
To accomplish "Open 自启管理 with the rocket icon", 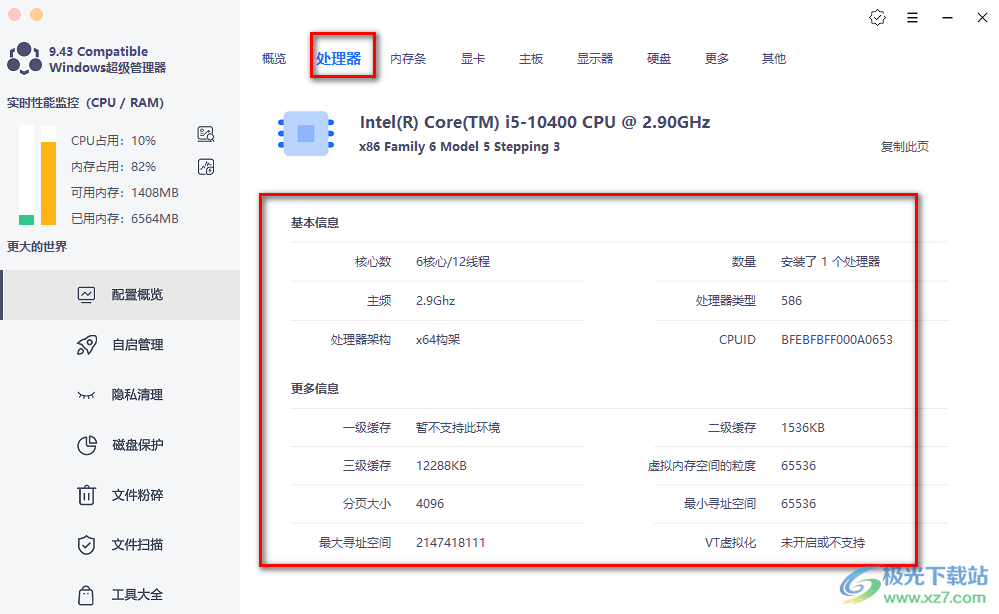I will coord(120,345).
